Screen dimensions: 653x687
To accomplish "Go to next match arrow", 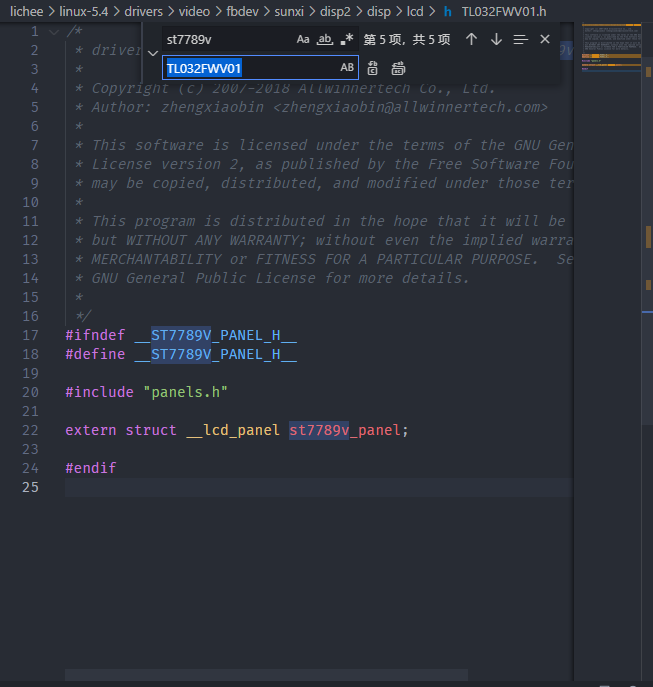I will click(496, 39).
